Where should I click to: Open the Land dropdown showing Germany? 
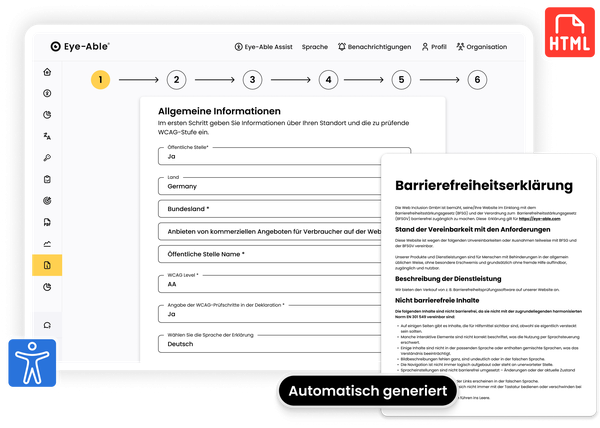coord(269,186)
